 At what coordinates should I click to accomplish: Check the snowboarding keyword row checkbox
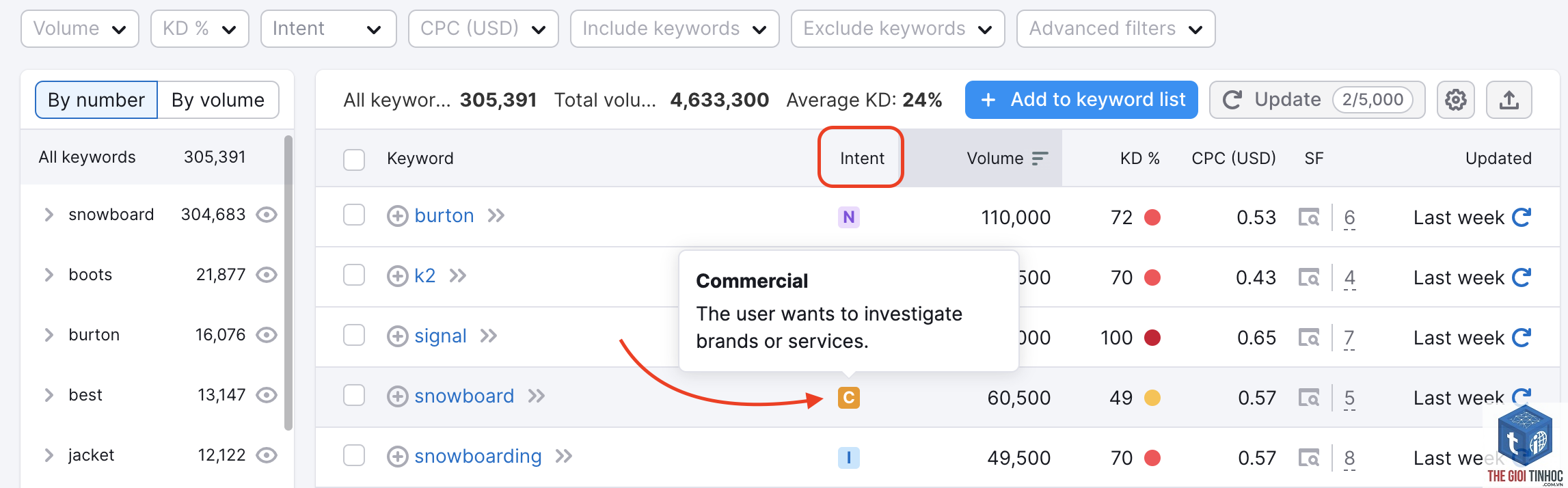coord(354,455)
